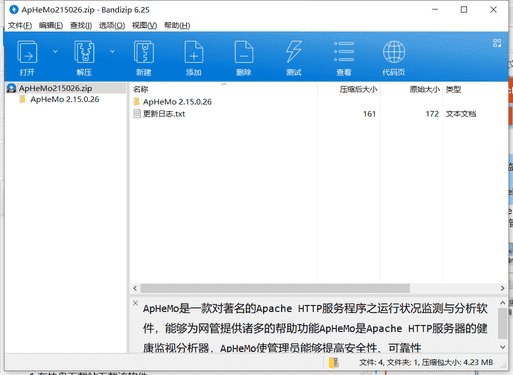The image size is (513, 375).
Task: Maximize the Bandizip window
Action: coord(464,10)
